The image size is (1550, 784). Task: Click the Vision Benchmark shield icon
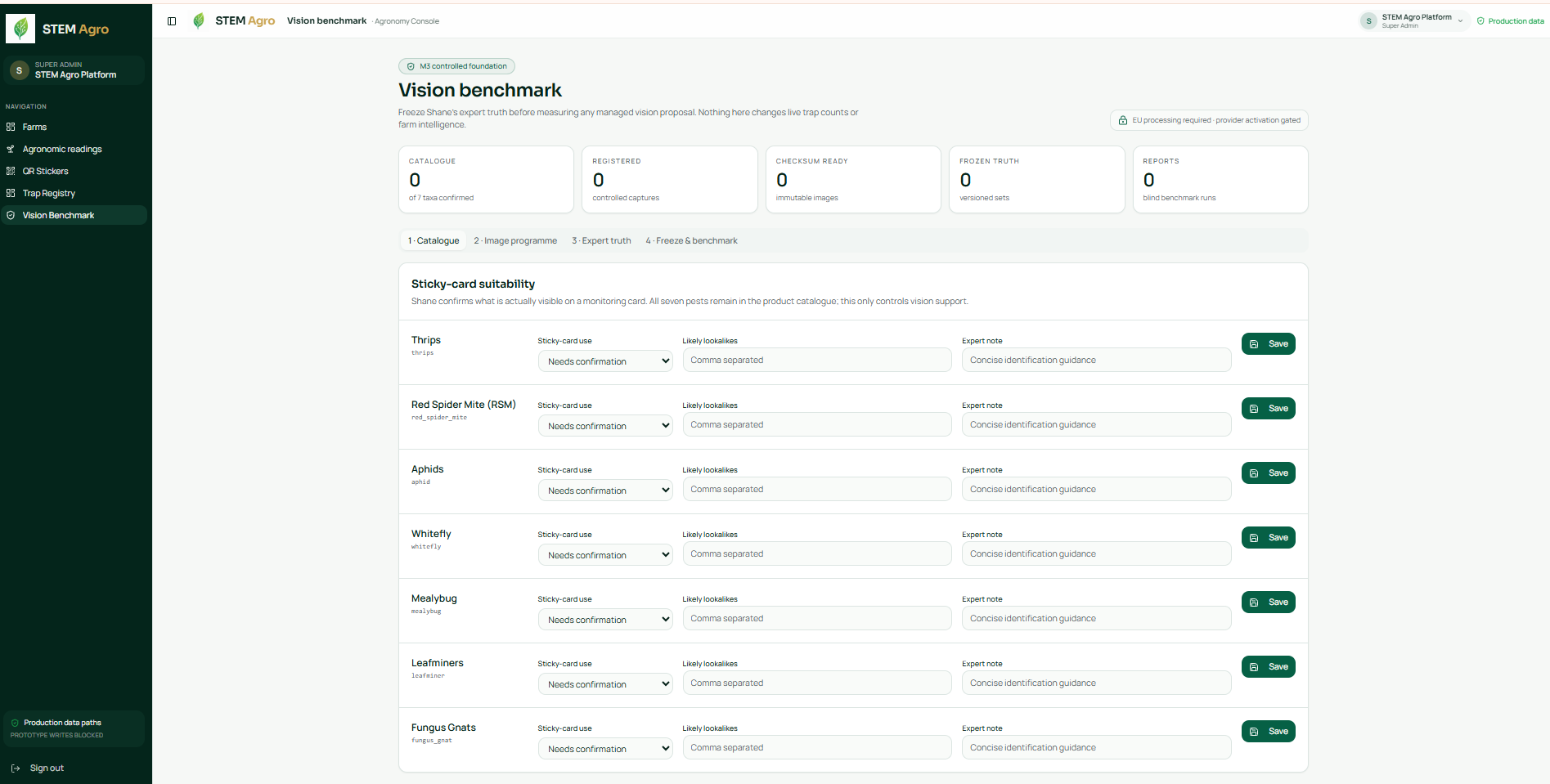11,215
